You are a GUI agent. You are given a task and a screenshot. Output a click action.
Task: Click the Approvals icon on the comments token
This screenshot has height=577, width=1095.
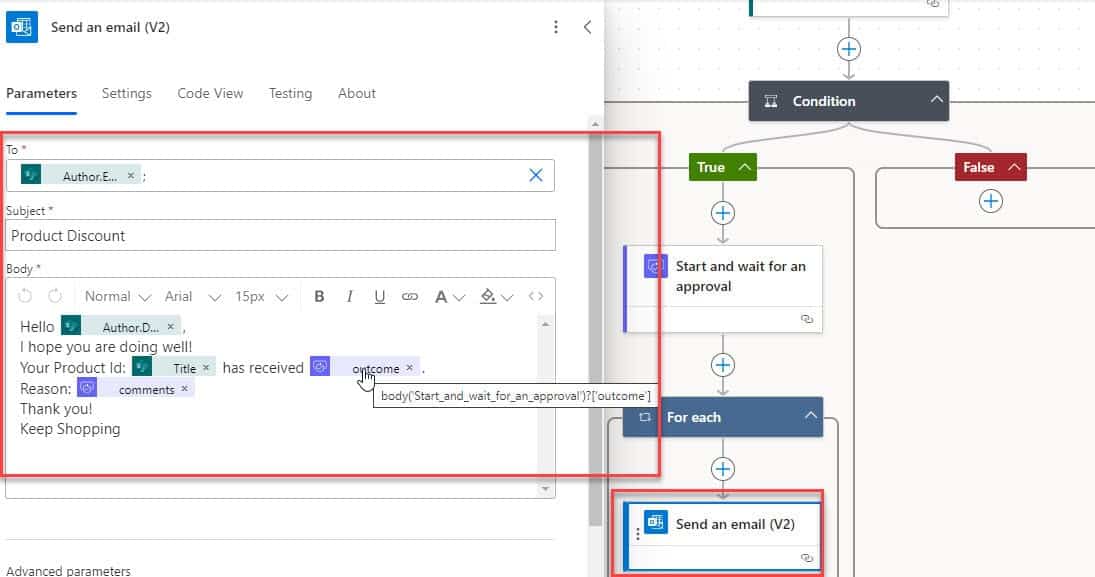(x=87, y=388)
